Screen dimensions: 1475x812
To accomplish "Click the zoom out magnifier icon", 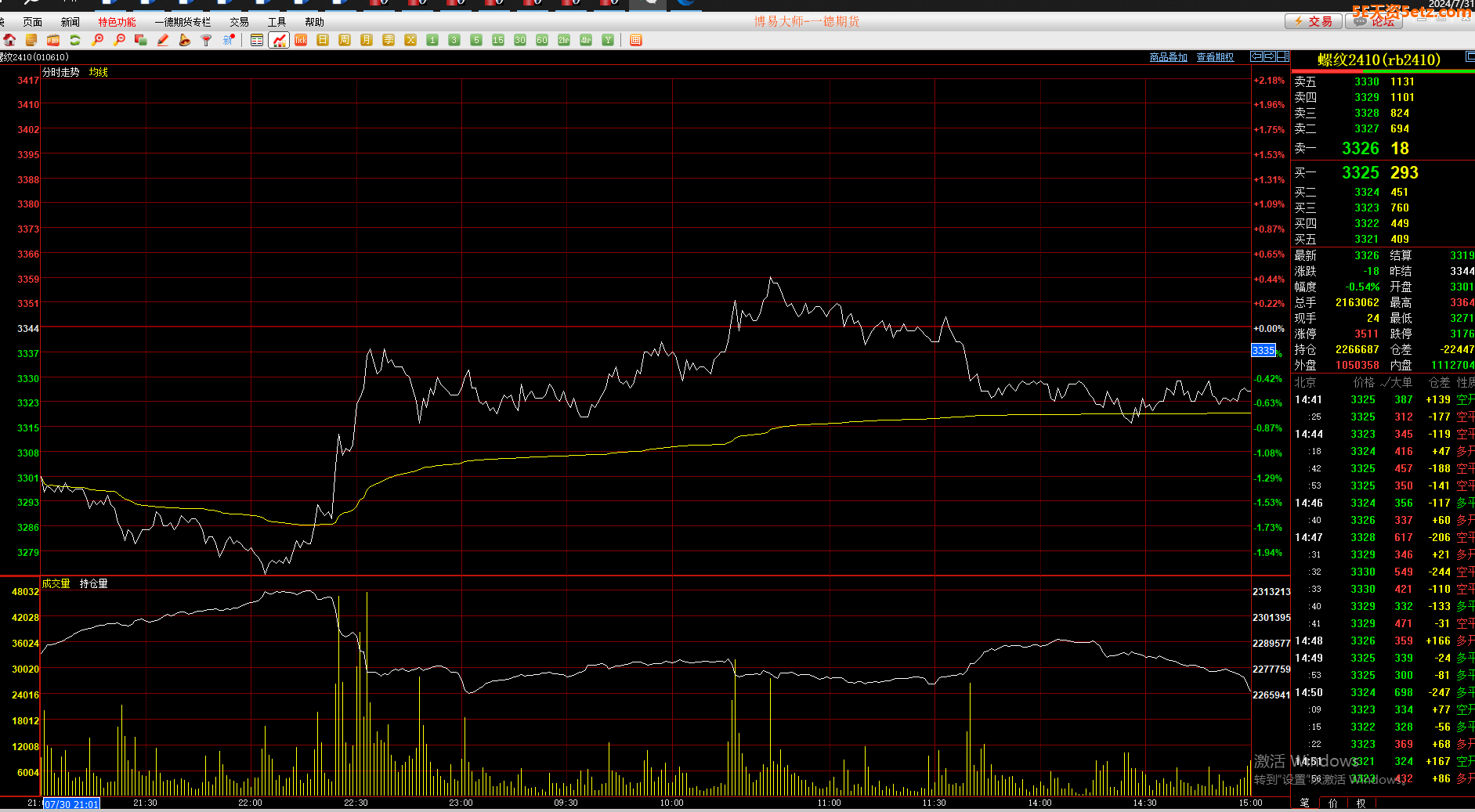I will pyautogui.click(x=119, y=40).
